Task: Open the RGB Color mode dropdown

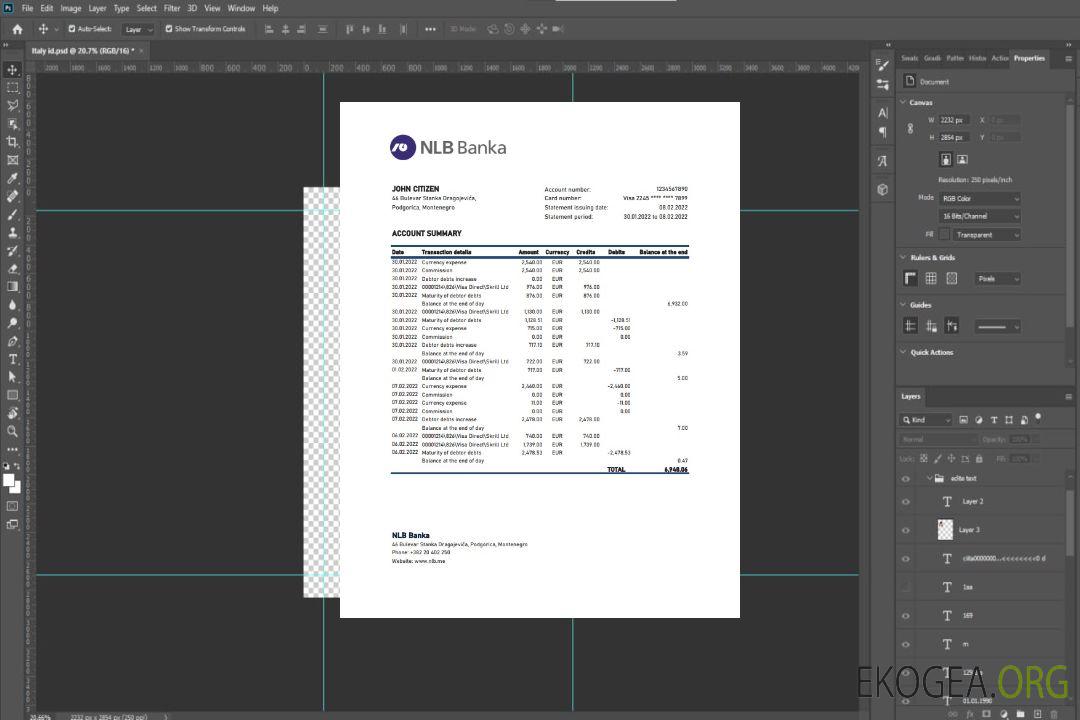Action: point(980,198)
